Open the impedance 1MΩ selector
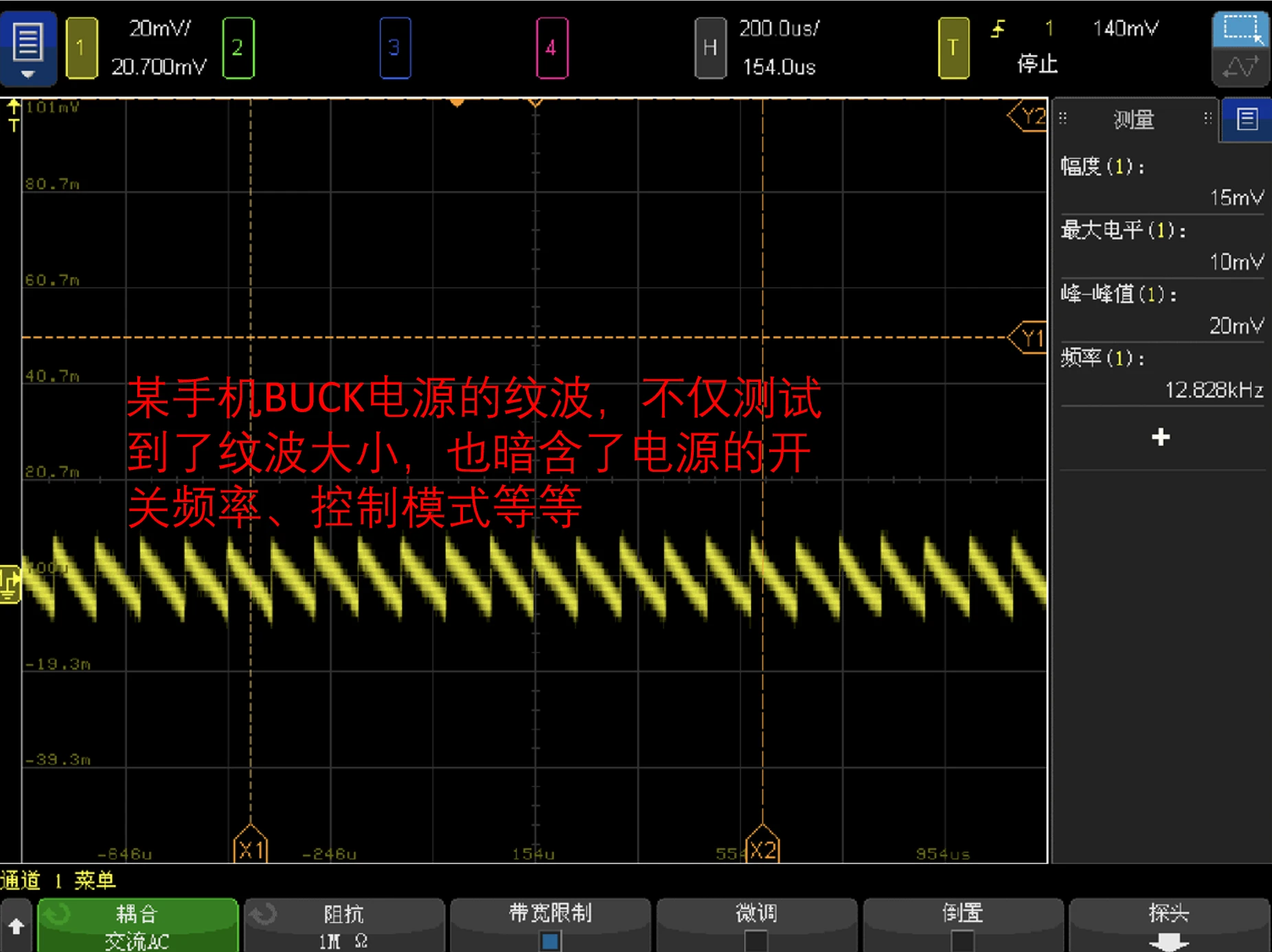The height and width of the screenshot is (952, 1272). click(x=343, y=925)
